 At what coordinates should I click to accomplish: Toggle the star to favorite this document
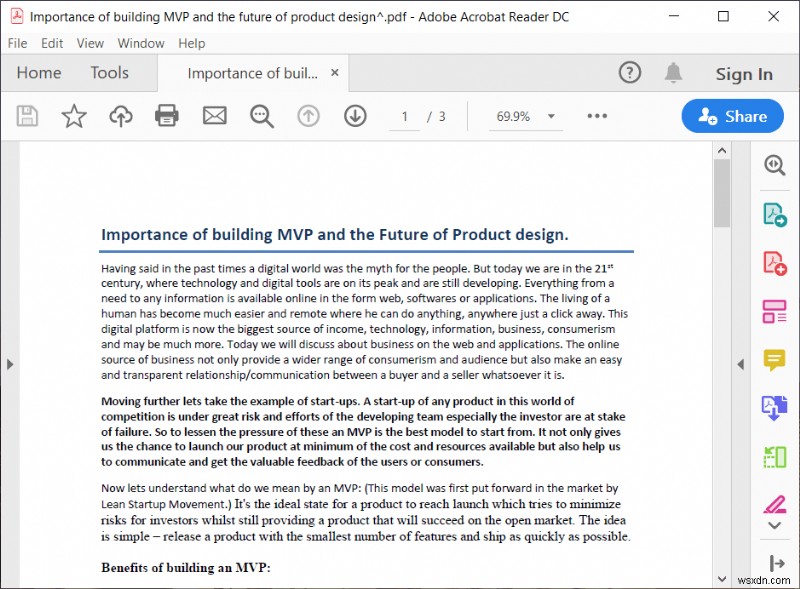pyautogui.click(x=73, y=116)
